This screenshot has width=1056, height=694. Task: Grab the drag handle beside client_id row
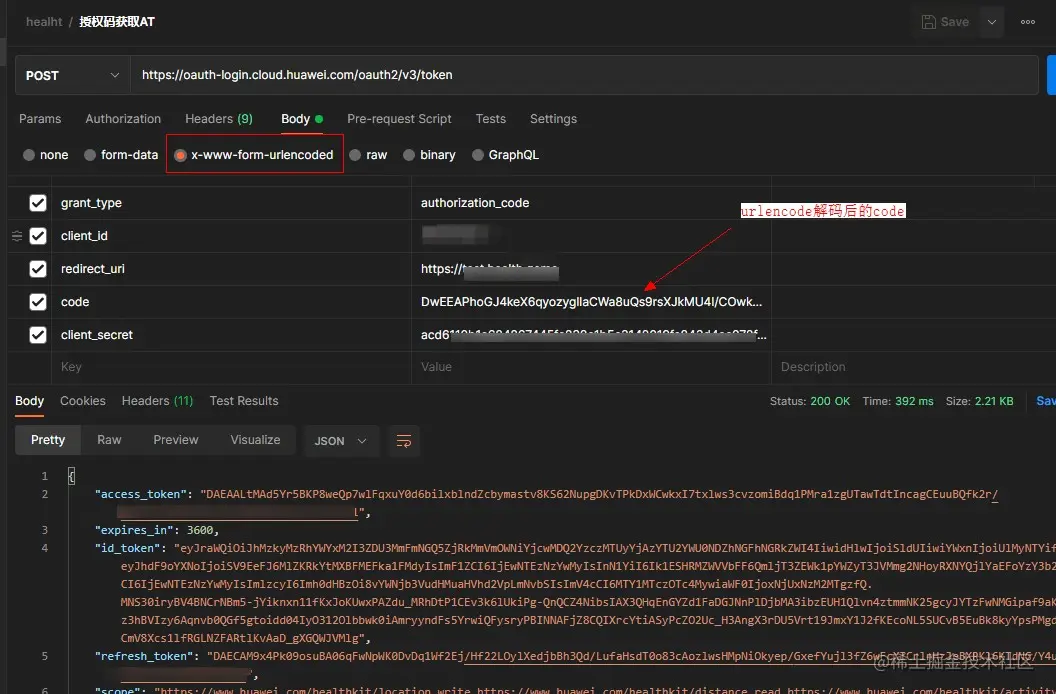(x=17, y=236)
